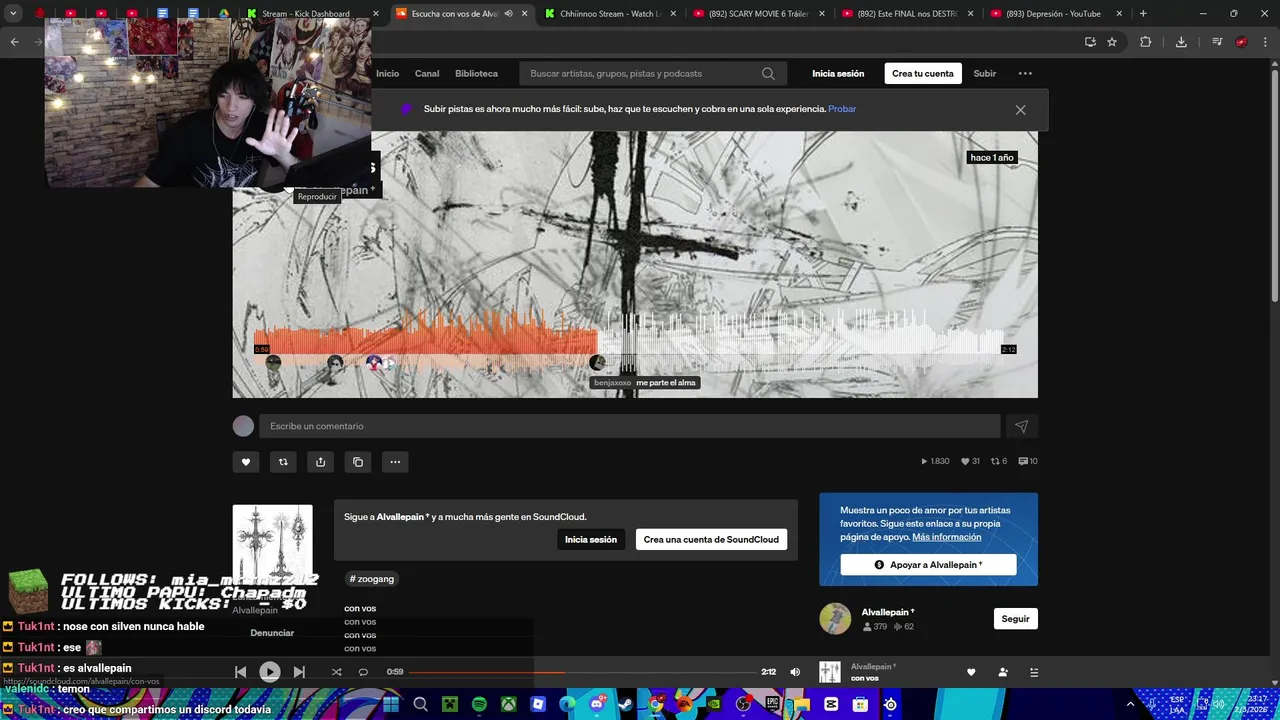Open the browser tab search dropdown

point(13,14)
